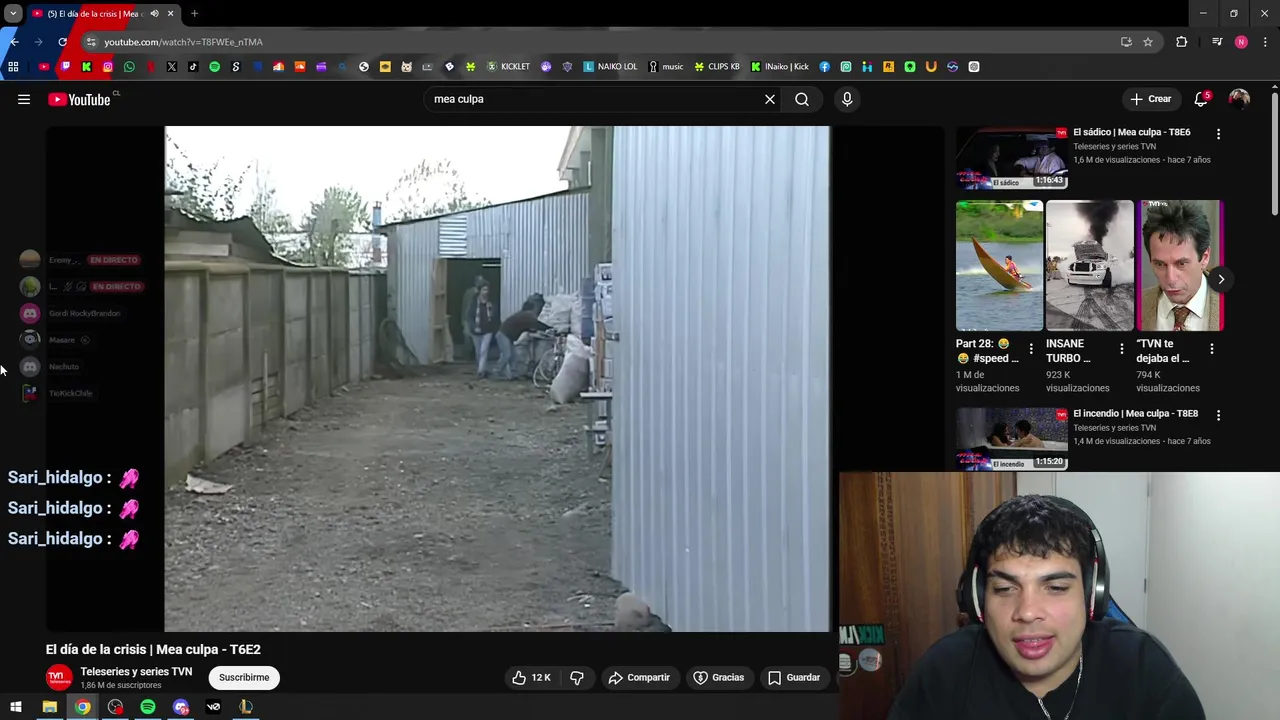The width and height of the screenshot is (1280, 720).
Task: Subscribe with the Suscribirme button
Action: [244, 677]
